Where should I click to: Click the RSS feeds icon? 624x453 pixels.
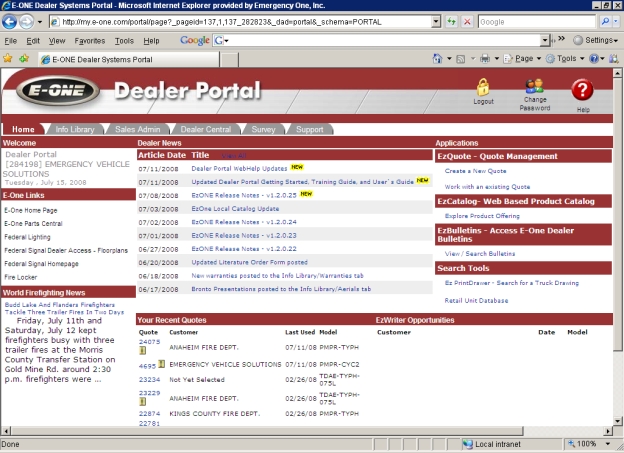click(460, 59)
